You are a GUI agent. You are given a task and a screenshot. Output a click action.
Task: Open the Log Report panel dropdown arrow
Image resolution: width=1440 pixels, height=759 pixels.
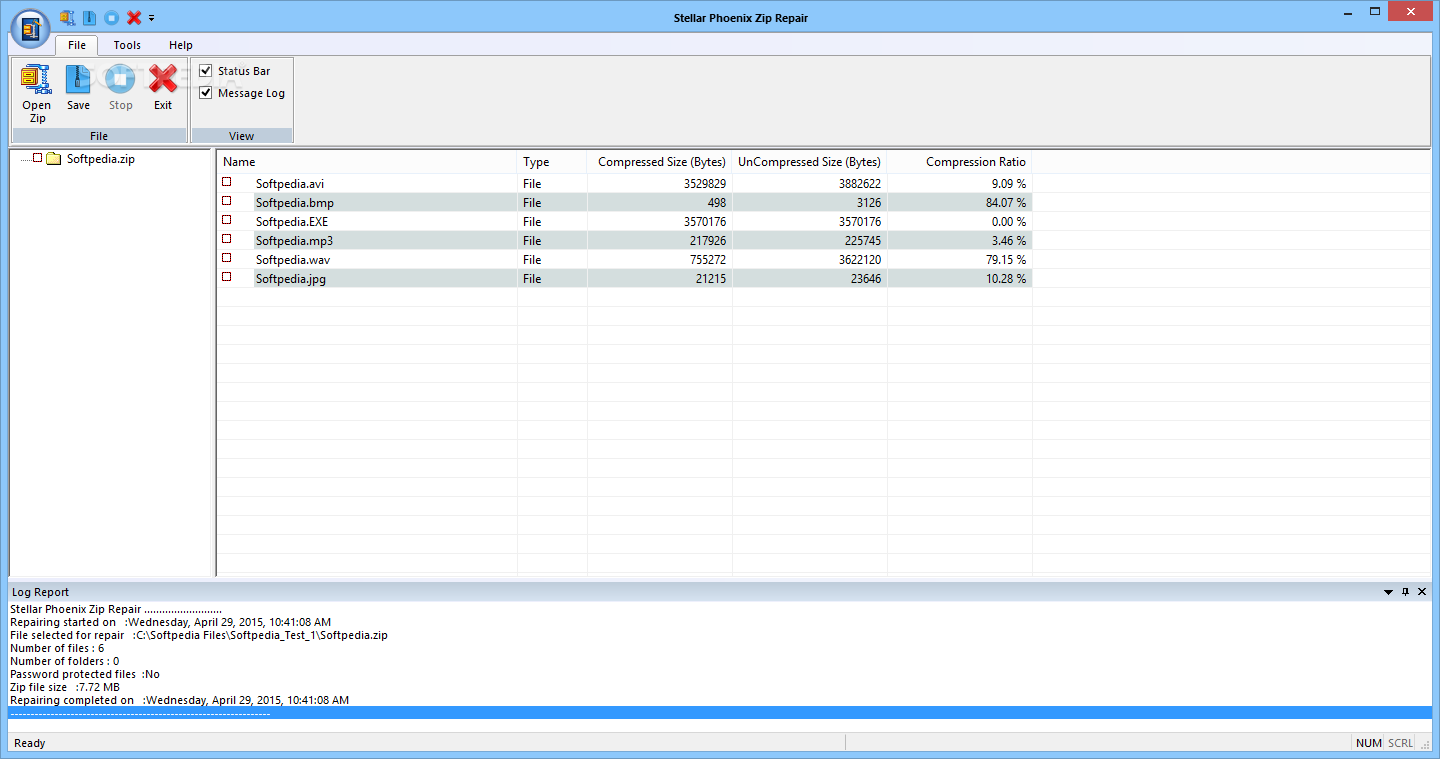[x=1388, y=592]
